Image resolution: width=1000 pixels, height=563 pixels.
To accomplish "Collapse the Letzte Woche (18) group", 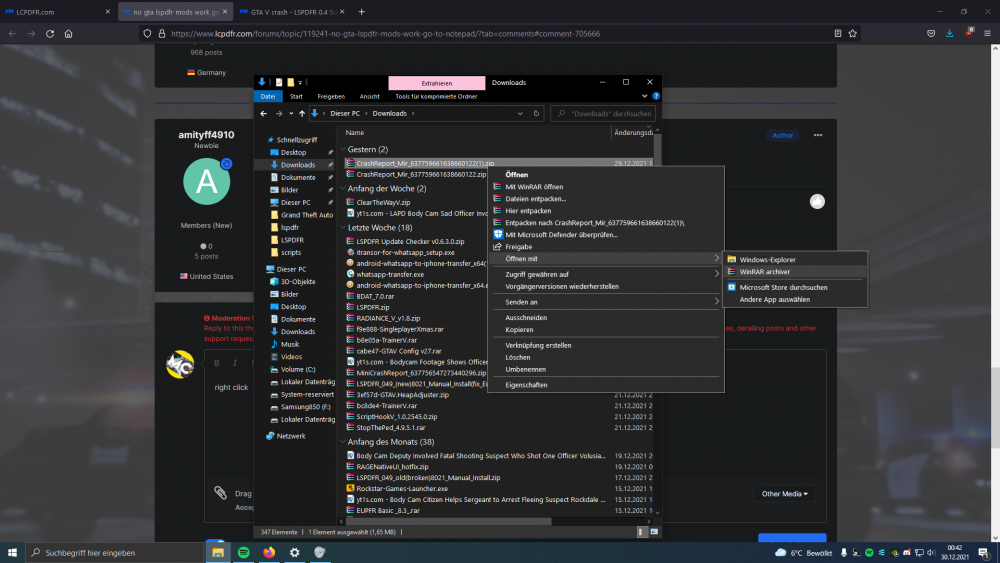I will pos(341,227).
